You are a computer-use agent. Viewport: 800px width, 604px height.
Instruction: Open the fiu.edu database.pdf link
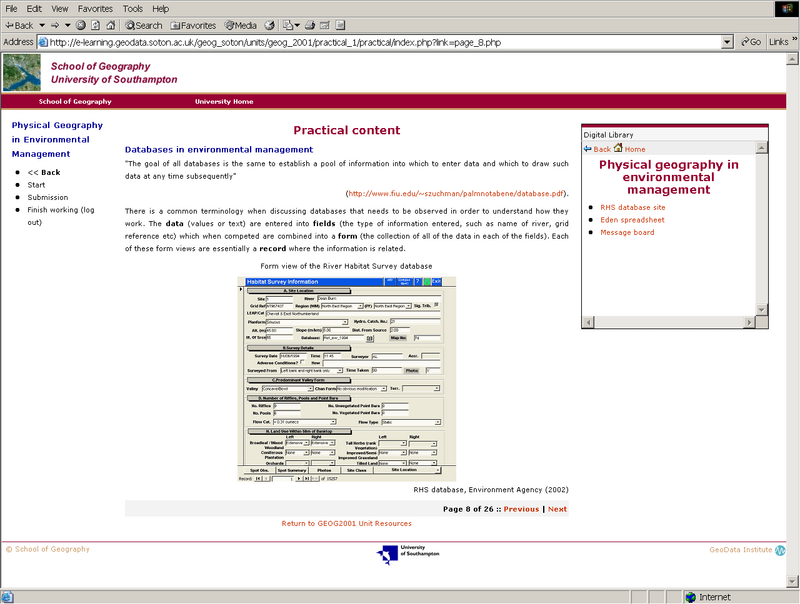tap(456, 193)
